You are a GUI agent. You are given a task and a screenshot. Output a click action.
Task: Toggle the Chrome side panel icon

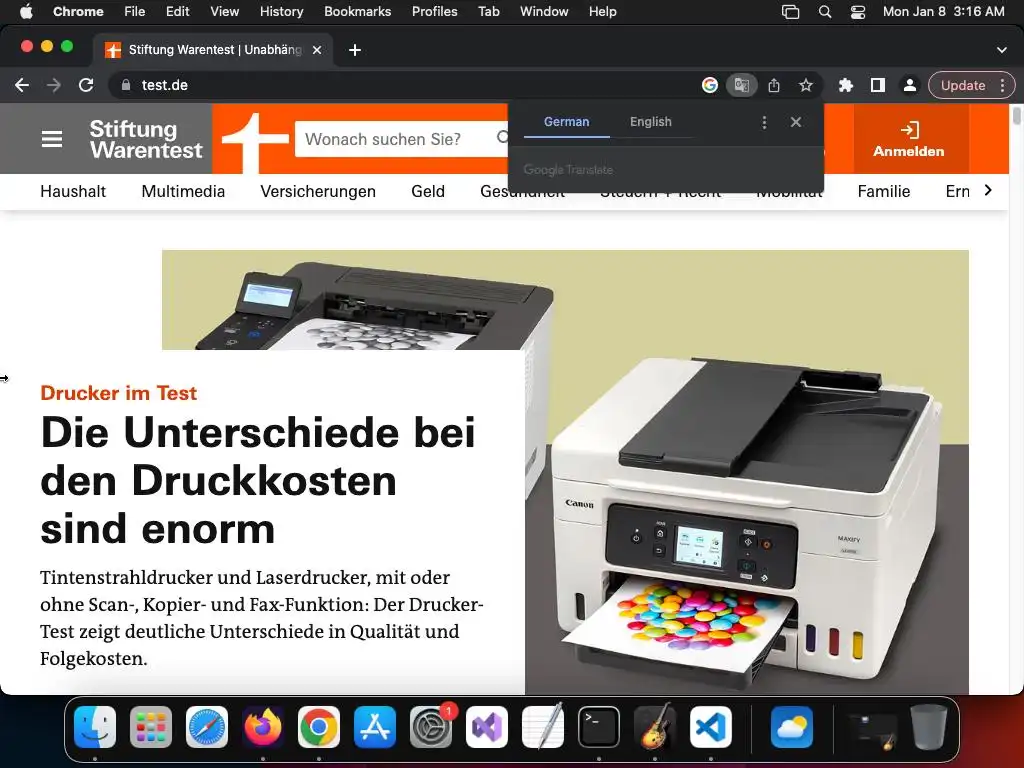point(878,85)
